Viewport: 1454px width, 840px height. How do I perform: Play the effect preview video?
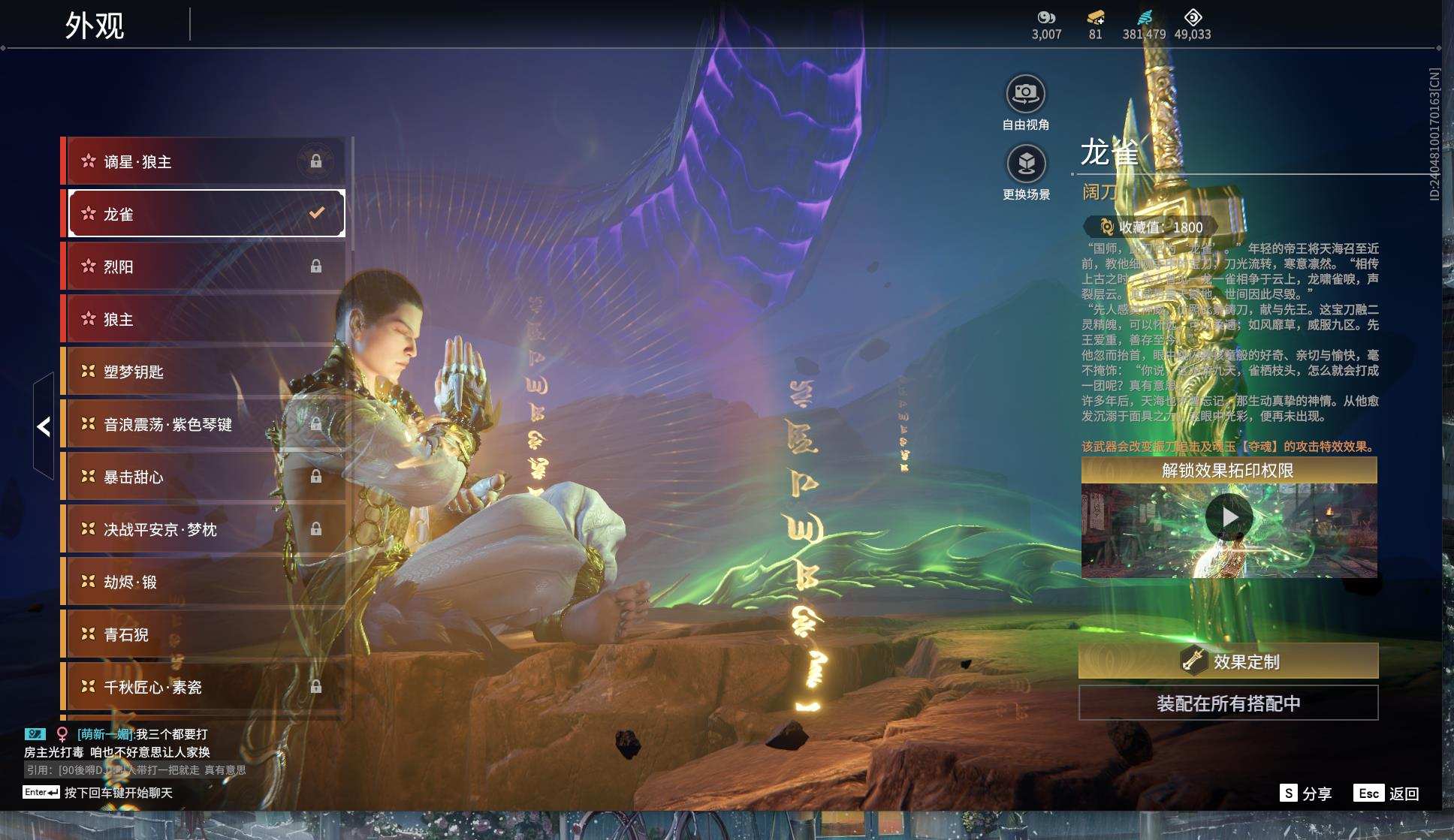[1229, 517]
